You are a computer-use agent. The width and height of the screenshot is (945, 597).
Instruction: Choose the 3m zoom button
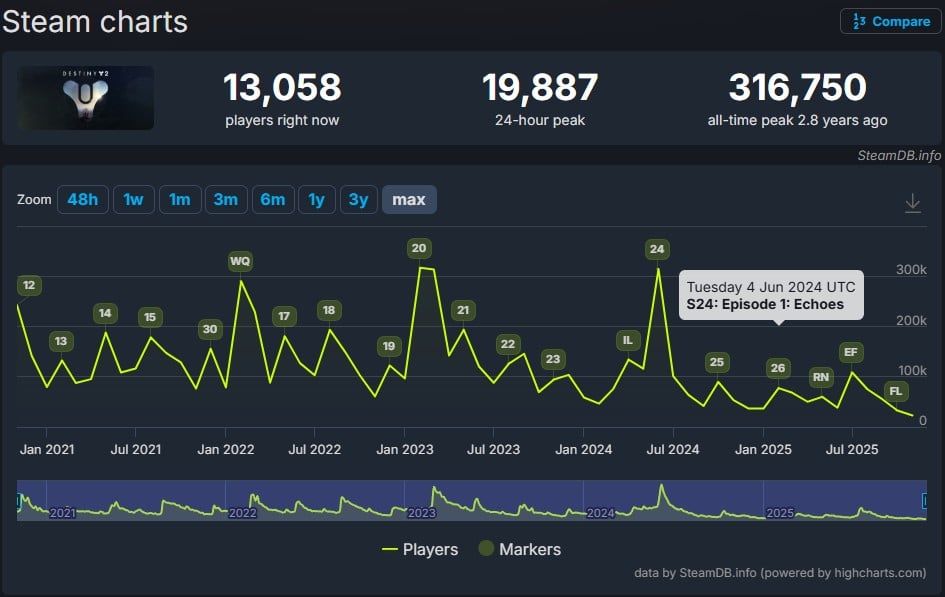coord(226,200)
